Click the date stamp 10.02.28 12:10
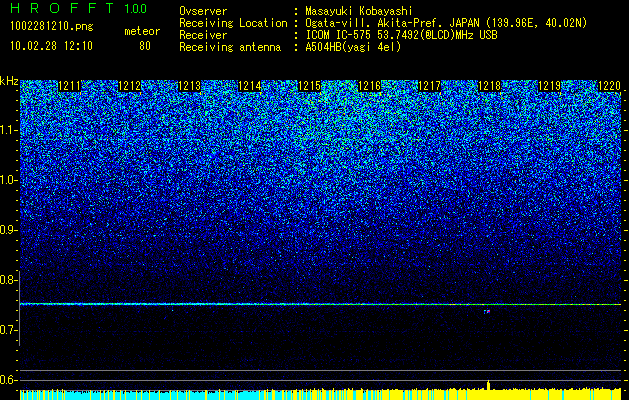 click(x=51, y=46)
